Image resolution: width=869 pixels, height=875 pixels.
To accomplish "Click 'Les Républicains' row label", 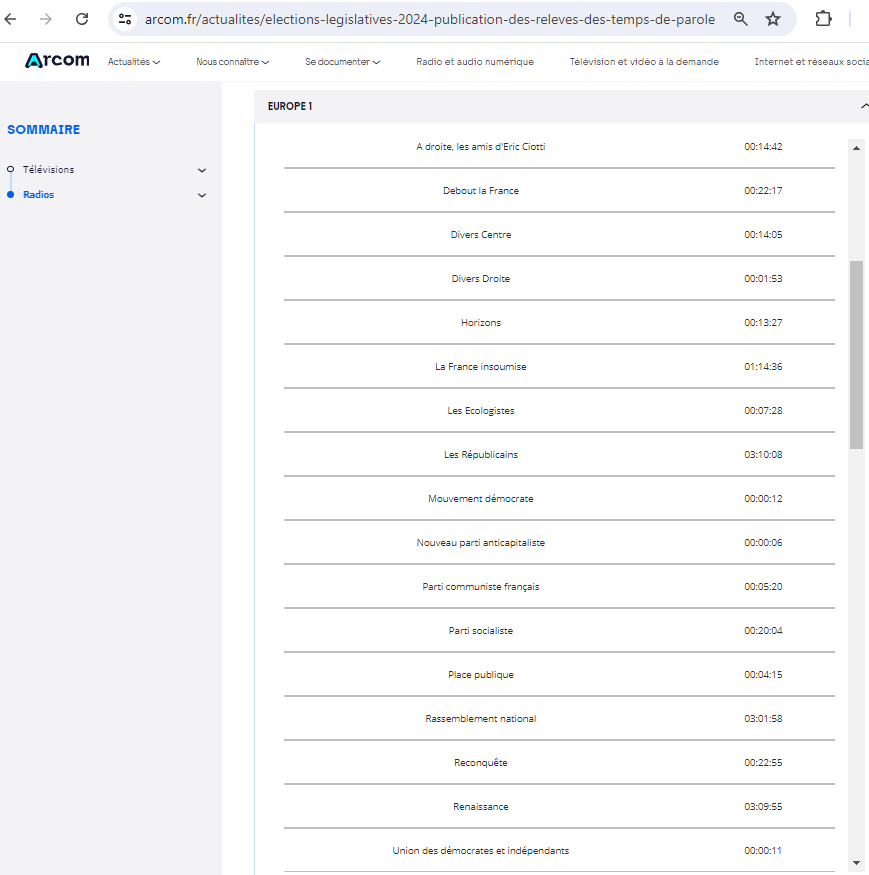I will pyautogui.click(x=481, y=455).
